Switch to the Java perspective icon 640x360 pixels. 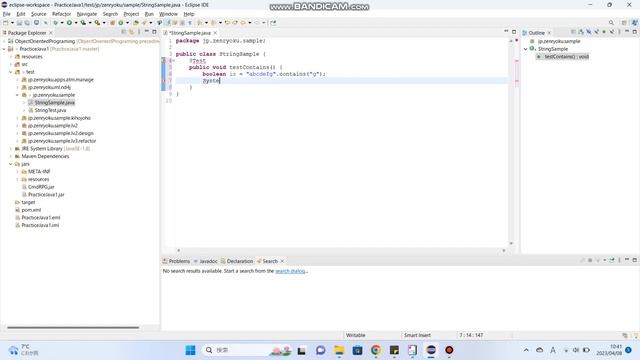tap(635, 23)
